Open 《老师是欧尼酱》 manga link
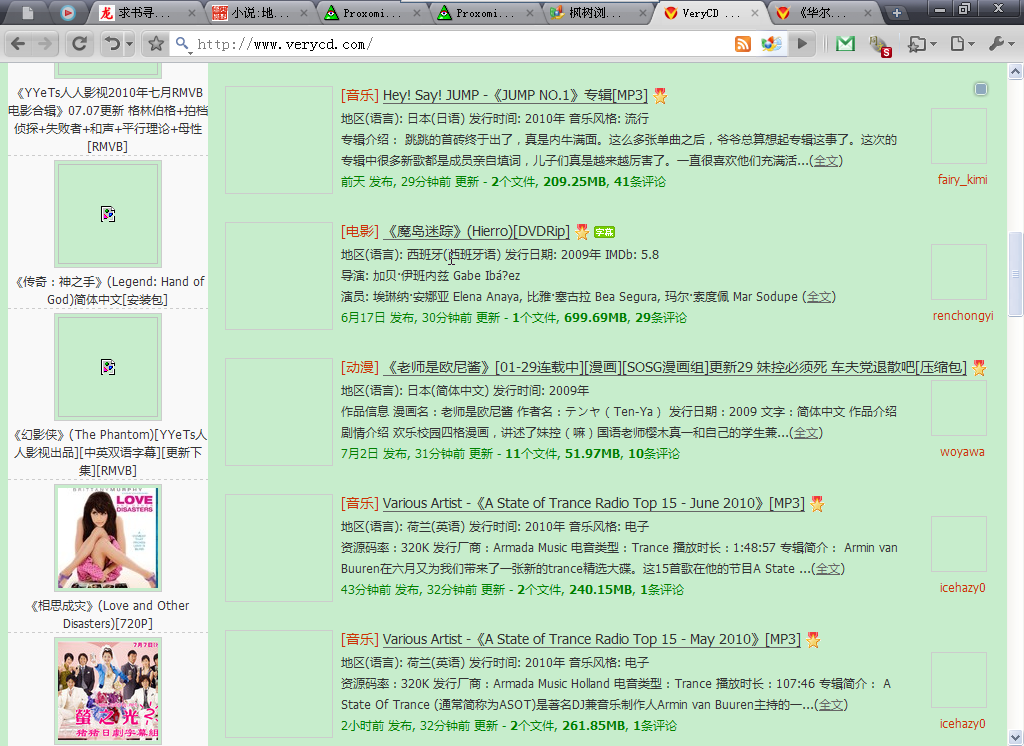The height and width of the screenshot is (746, 1024). point(674,367)
